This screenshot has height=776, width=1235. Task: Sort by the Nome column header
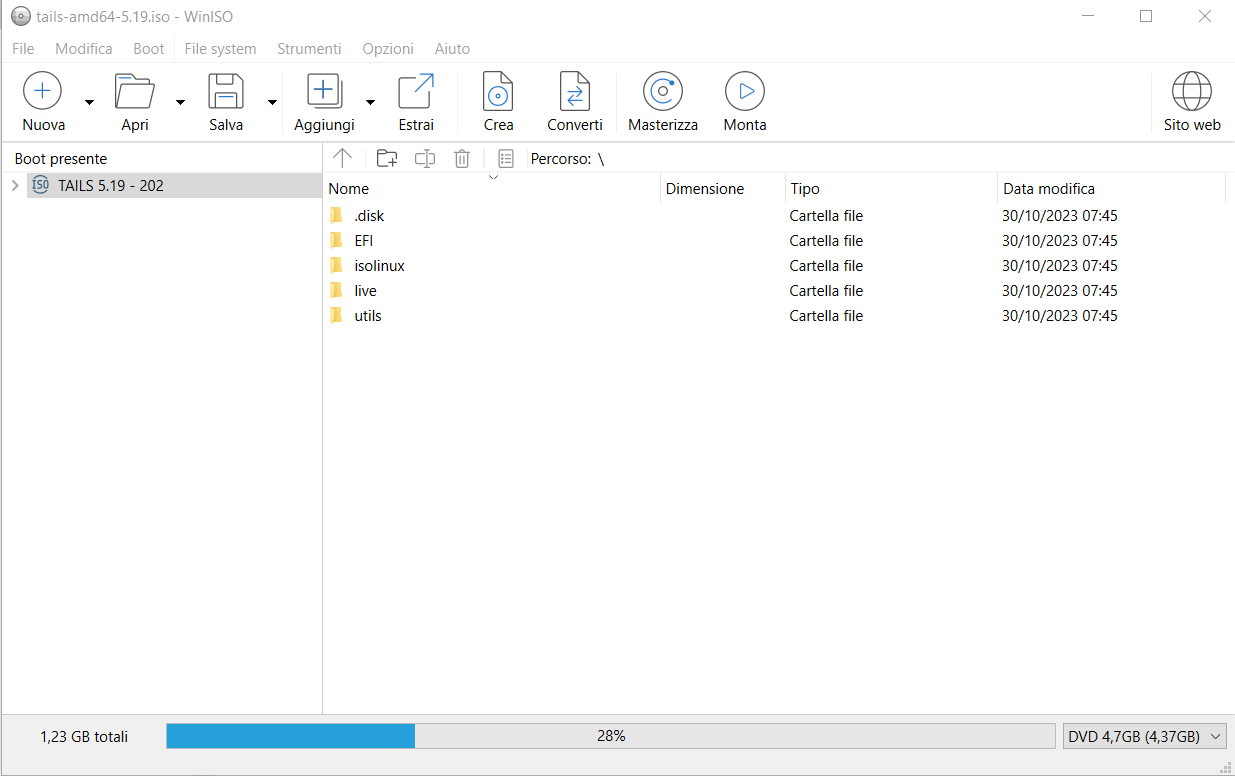coord(492,188)
